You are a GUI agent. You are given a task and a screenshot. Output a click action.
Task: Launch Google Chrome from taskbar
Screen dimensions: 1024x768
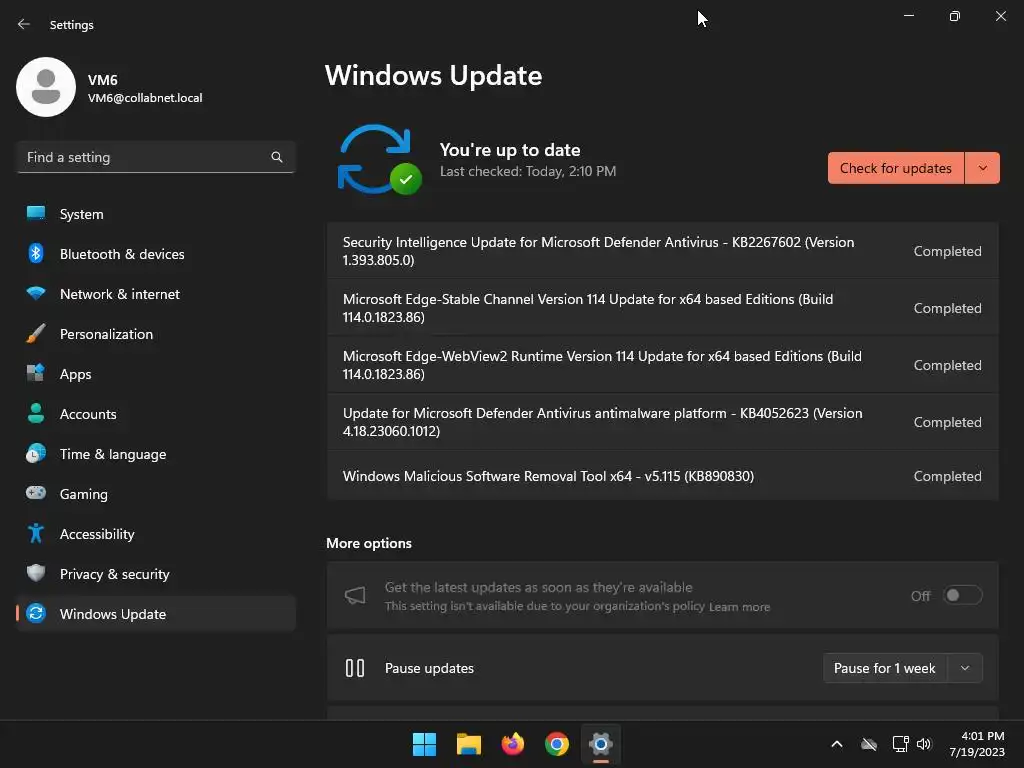pos(556,744)
